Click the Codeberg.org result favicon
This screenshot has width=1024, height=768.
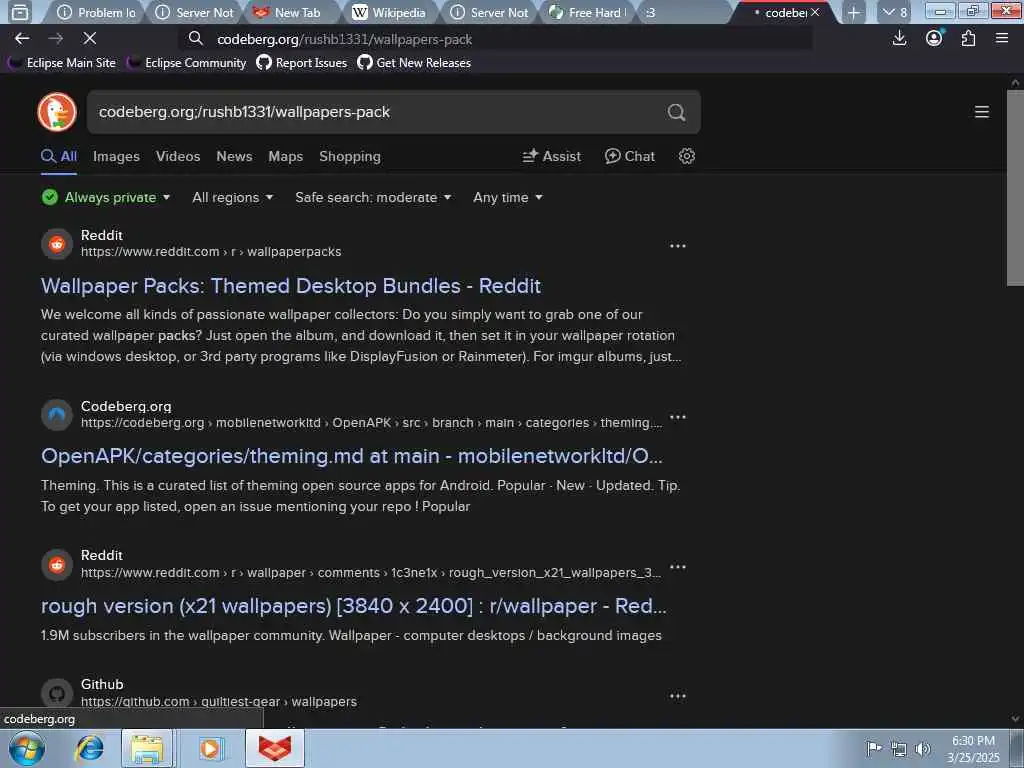(x=57, y=415)
